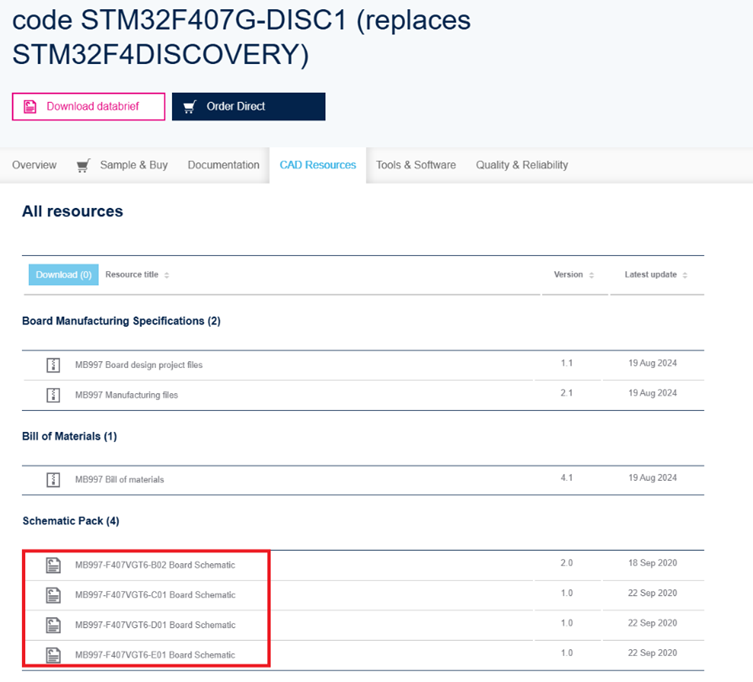Click date 19 Aug 2024 of Manufacturing files

pos(653,393)
